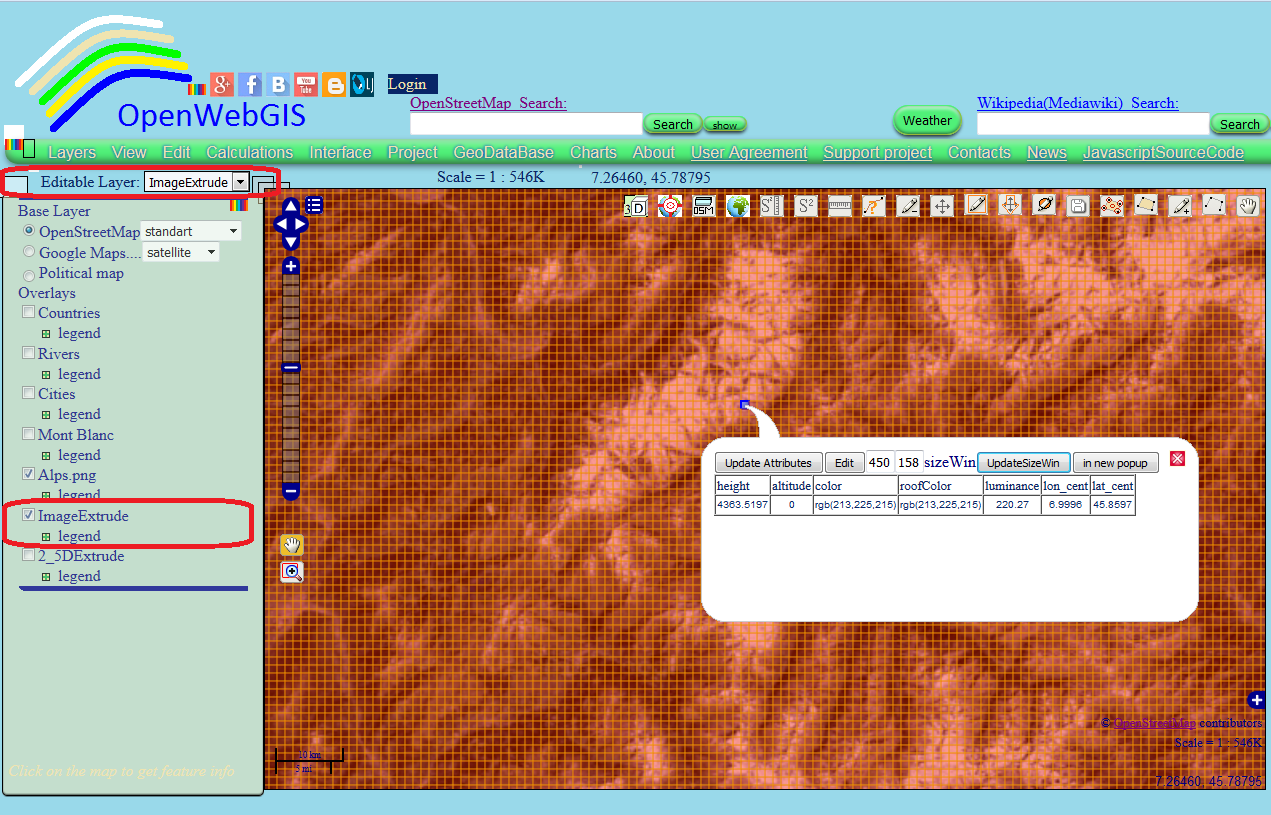Click the globe map tool icon
Image resolution: width=1271 pixels, height=815 pixels.
738,206
